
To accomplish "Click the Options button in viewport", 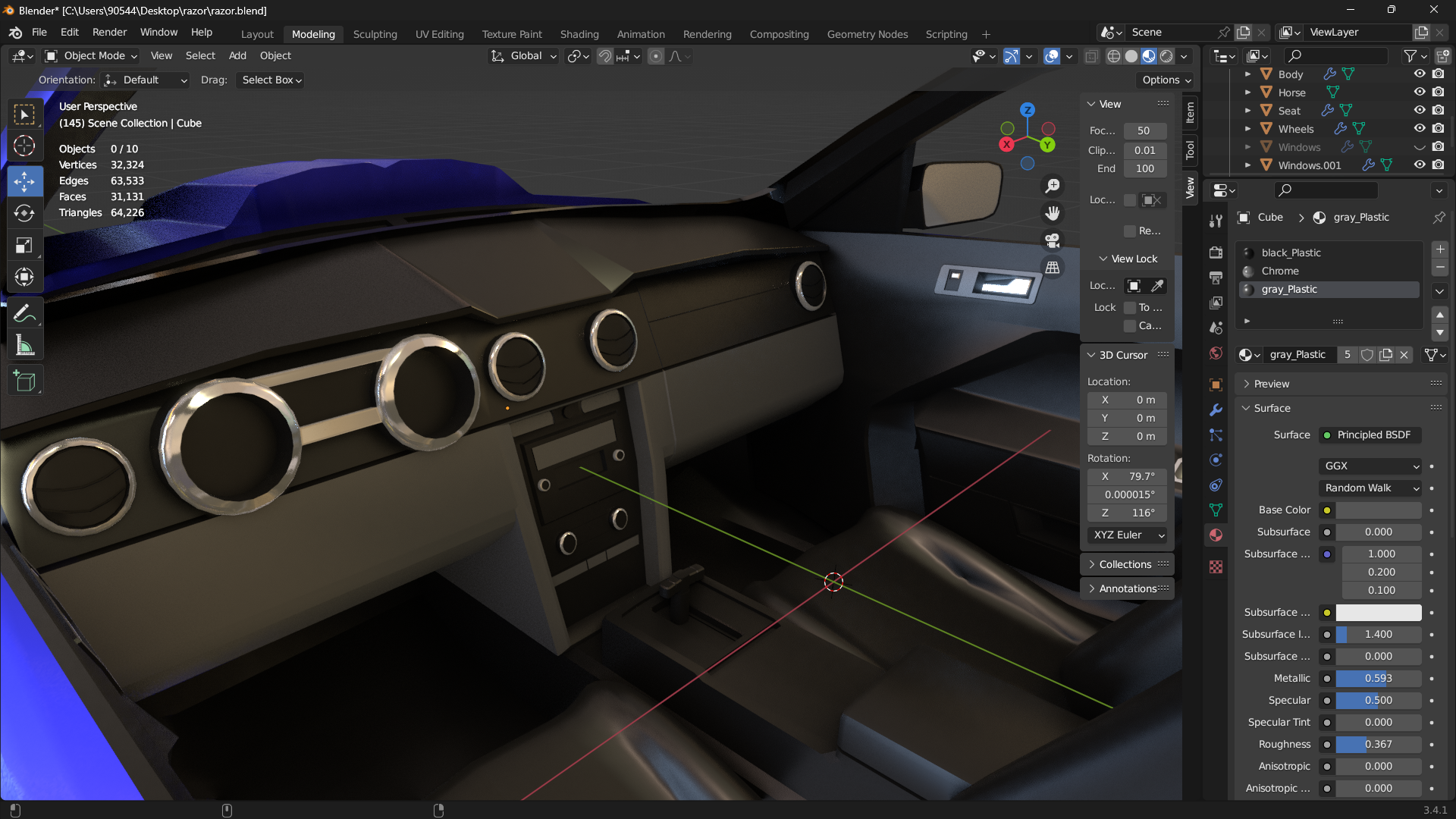I will pyautogui.click(x=1166, y=80).
